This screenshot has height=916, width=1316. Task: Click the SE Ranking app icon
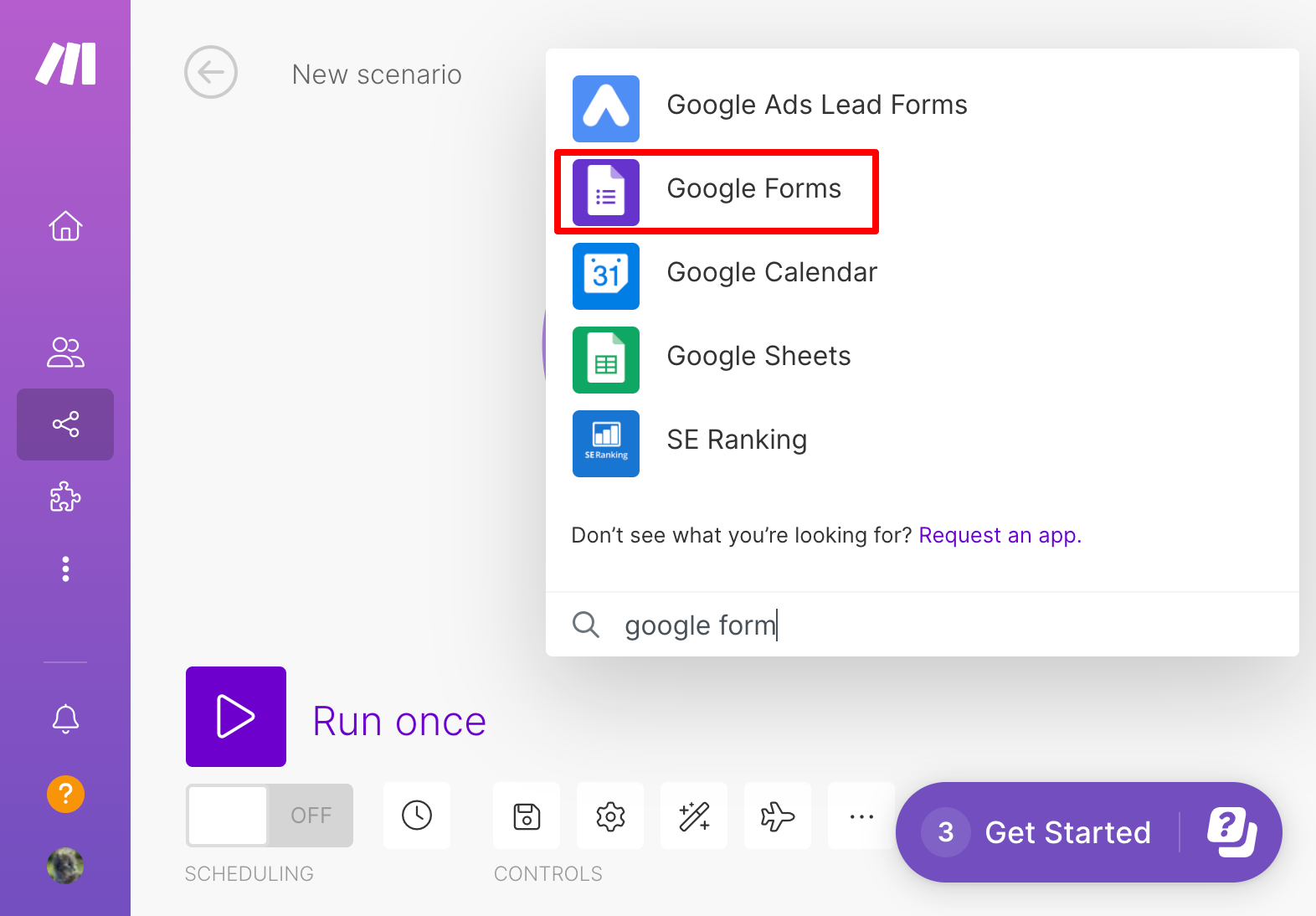(606, 444)
